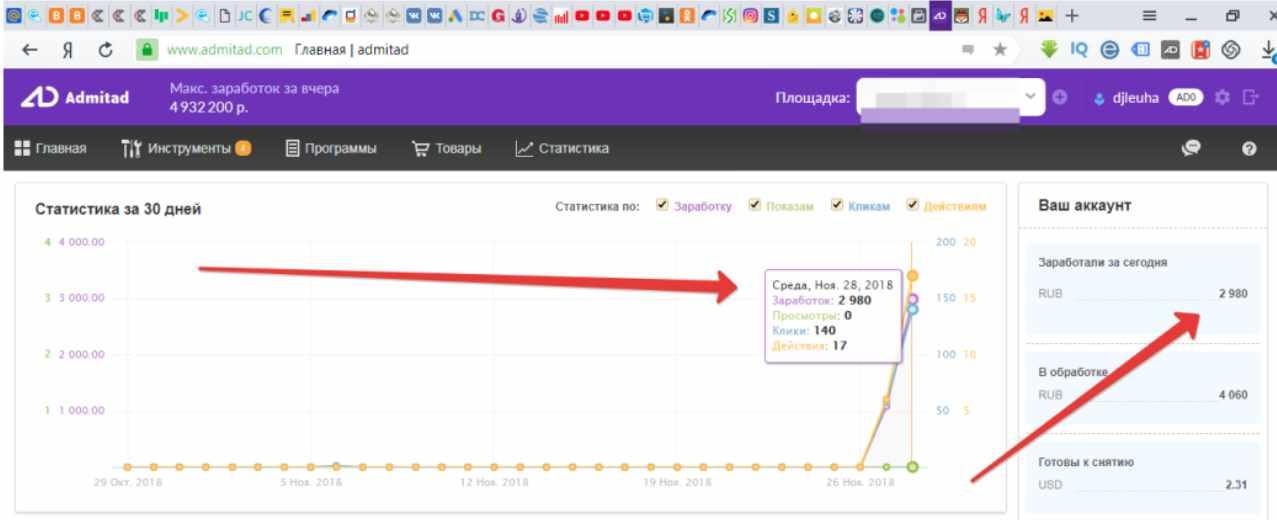
Task: Open account settings gear icon
Action: click(x=1219, y=98)
